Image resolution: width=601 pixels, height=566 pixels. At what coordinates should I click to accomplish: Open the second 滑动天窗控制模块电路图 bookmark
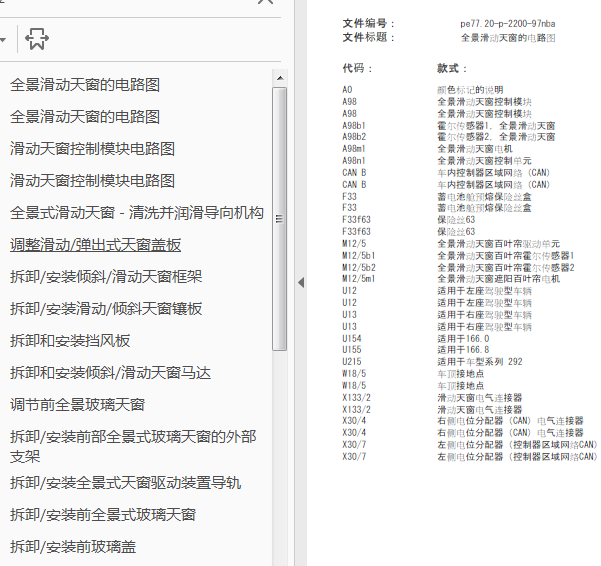(x=92, y=181)
